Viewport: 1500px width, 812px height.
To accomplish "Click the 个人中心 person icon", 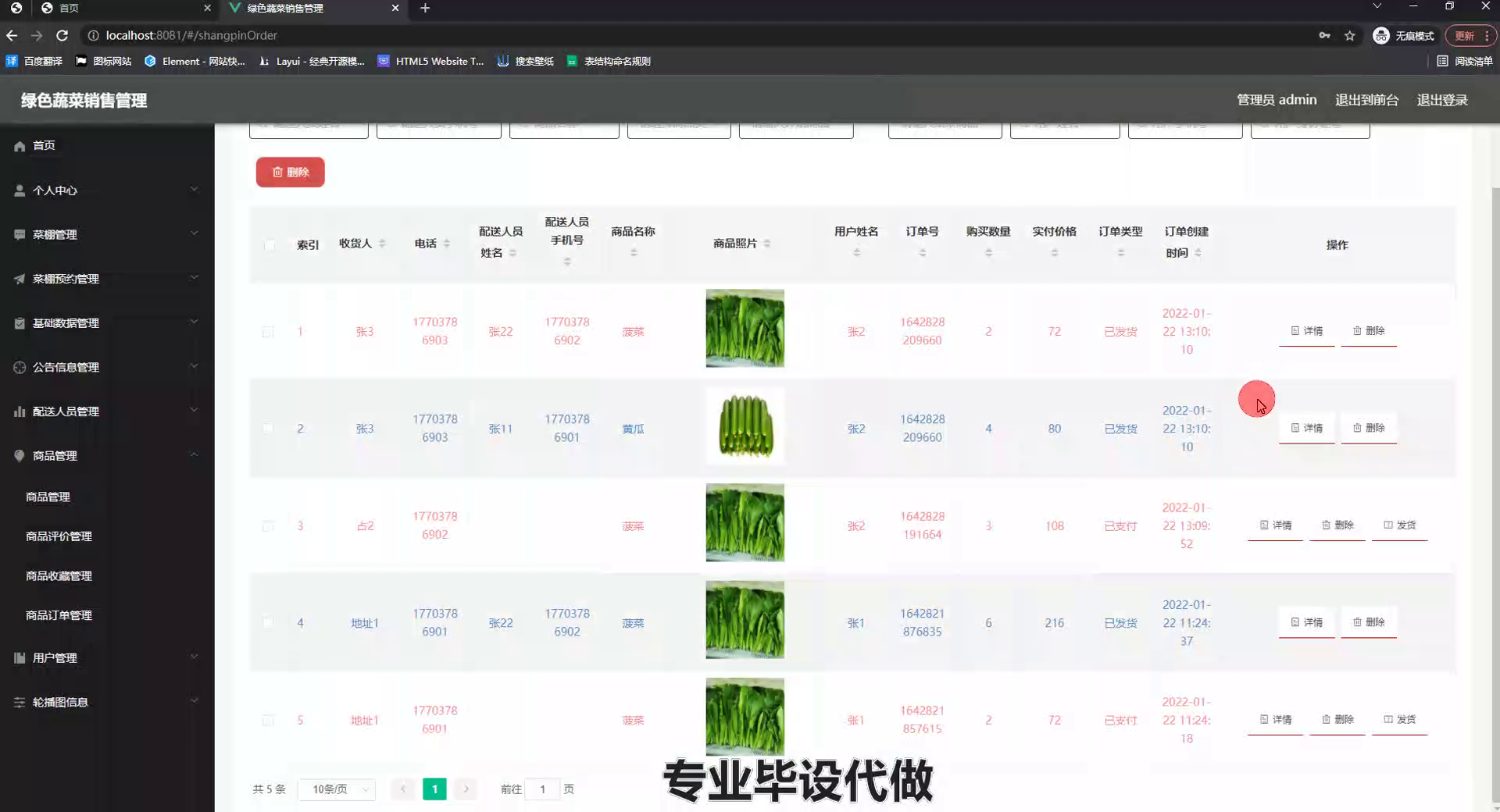I will click(x=20, y=191).
